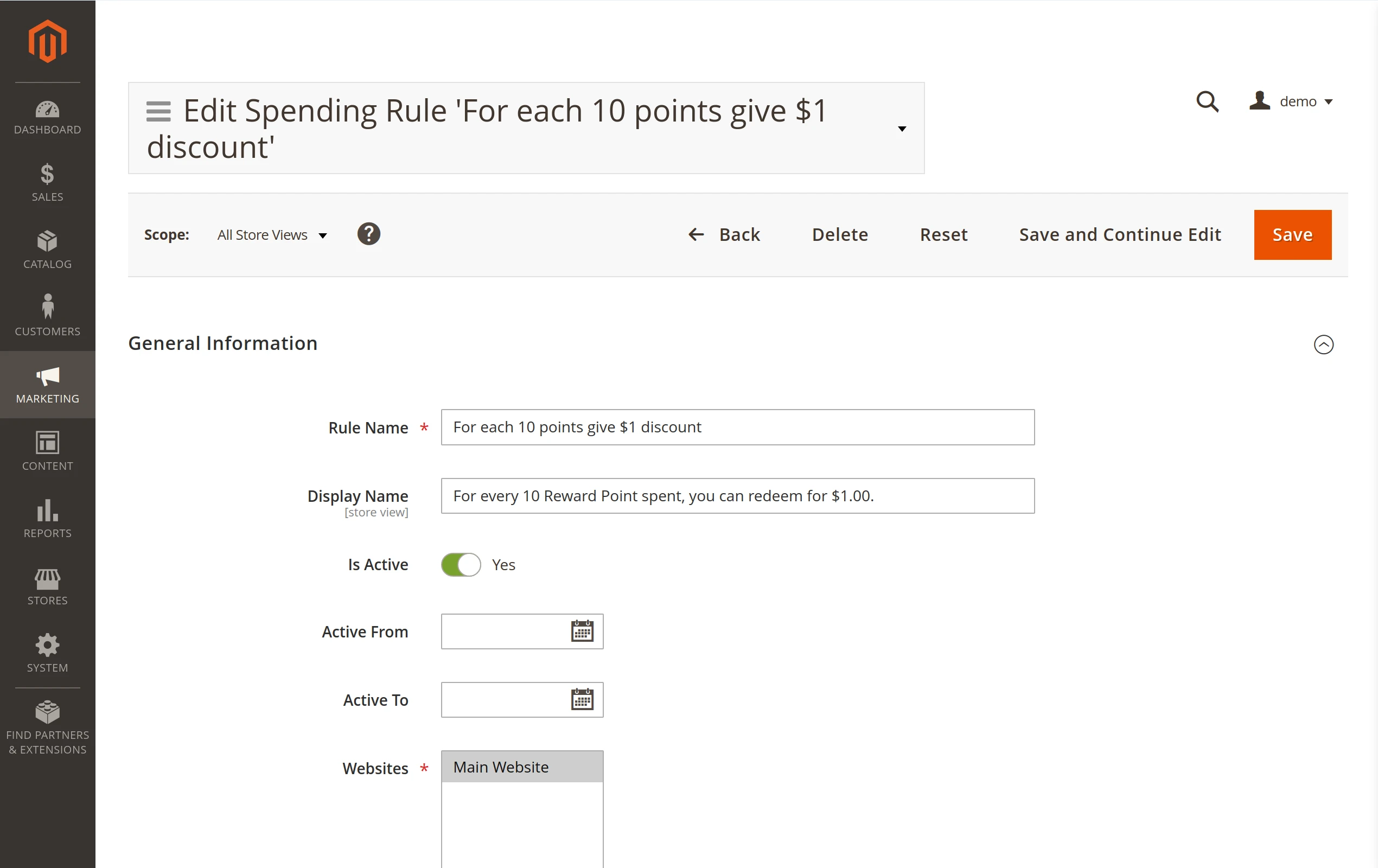Open the Active From date picker calendar
Screen dimensions: 1378x868
(x=582, y=631)
